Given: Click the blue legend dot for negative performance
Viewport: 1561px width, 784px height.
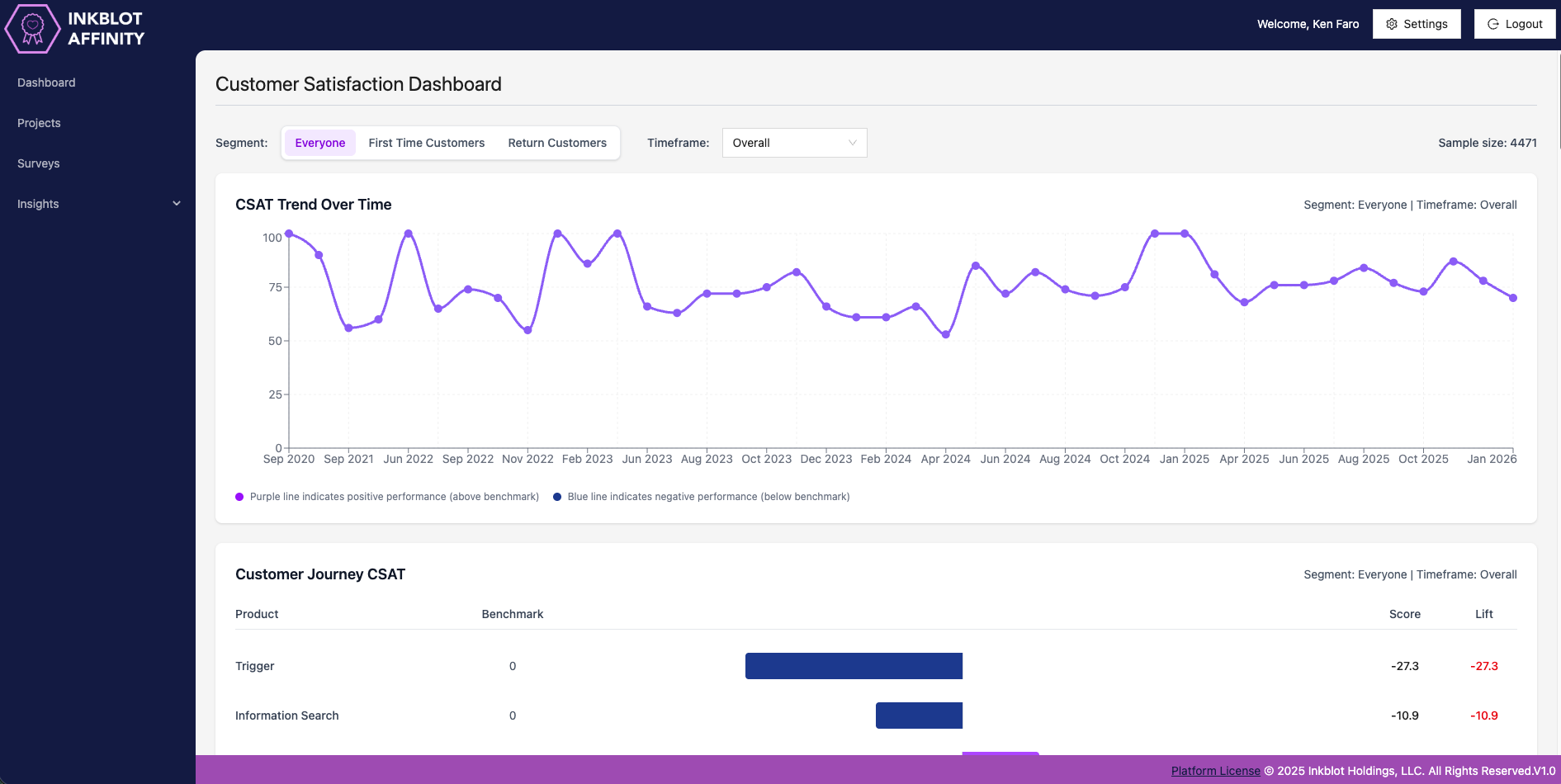Looking at the screenshot, I should [557, 497].
